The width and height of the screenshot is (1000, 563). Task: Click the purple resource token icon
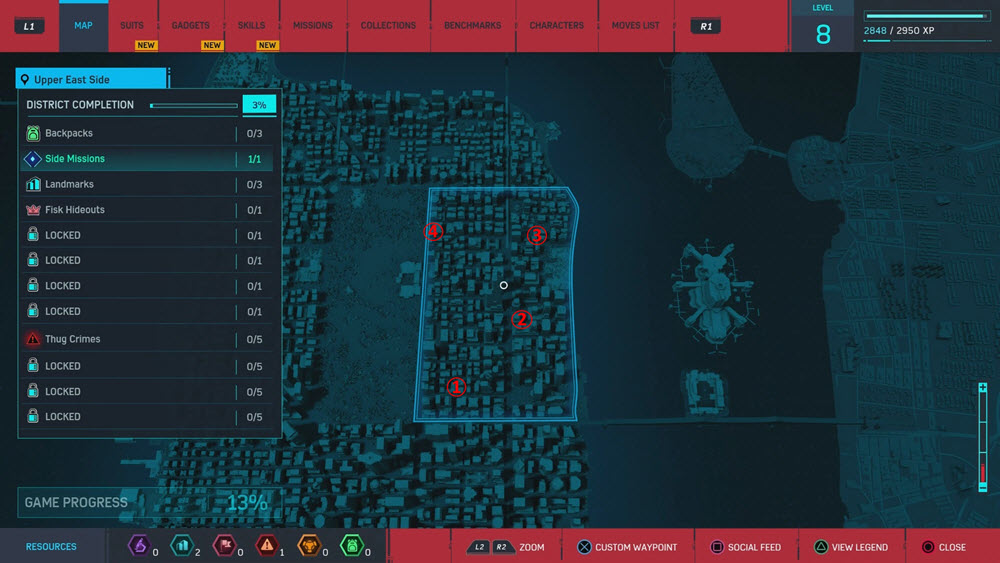pos(139,546)
